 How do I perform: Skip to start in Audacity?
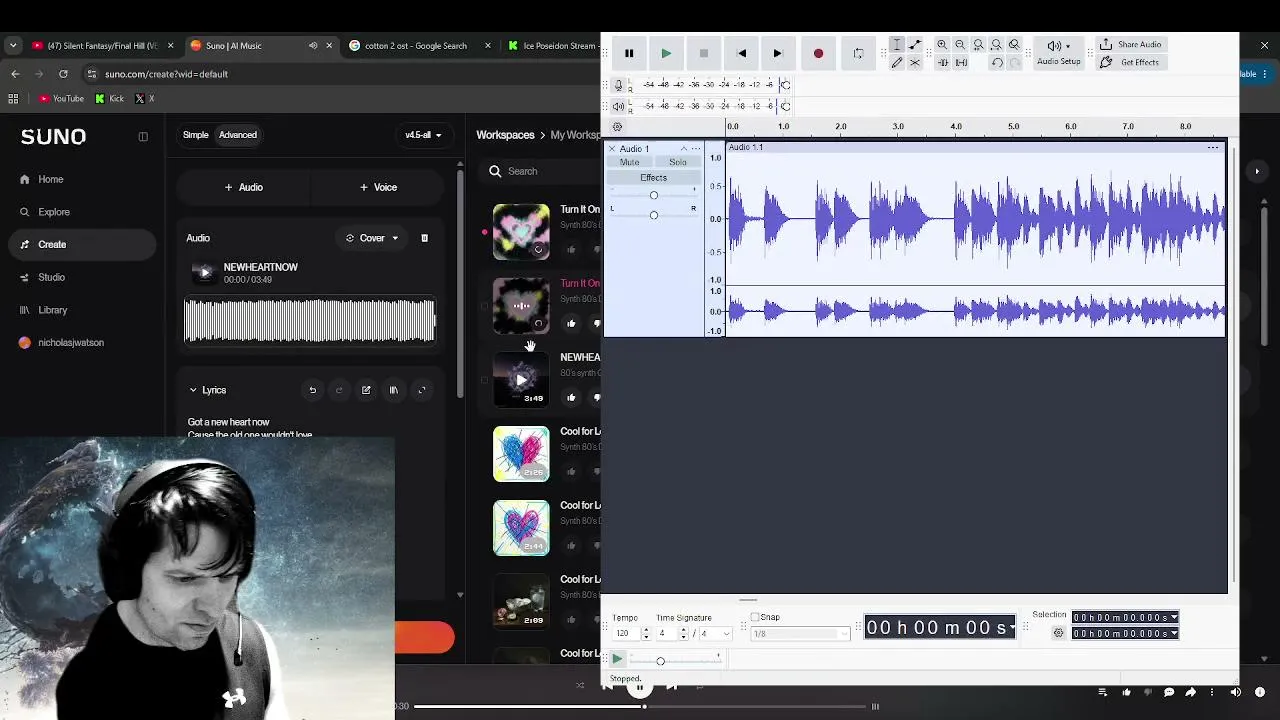(x=741, y=53)
